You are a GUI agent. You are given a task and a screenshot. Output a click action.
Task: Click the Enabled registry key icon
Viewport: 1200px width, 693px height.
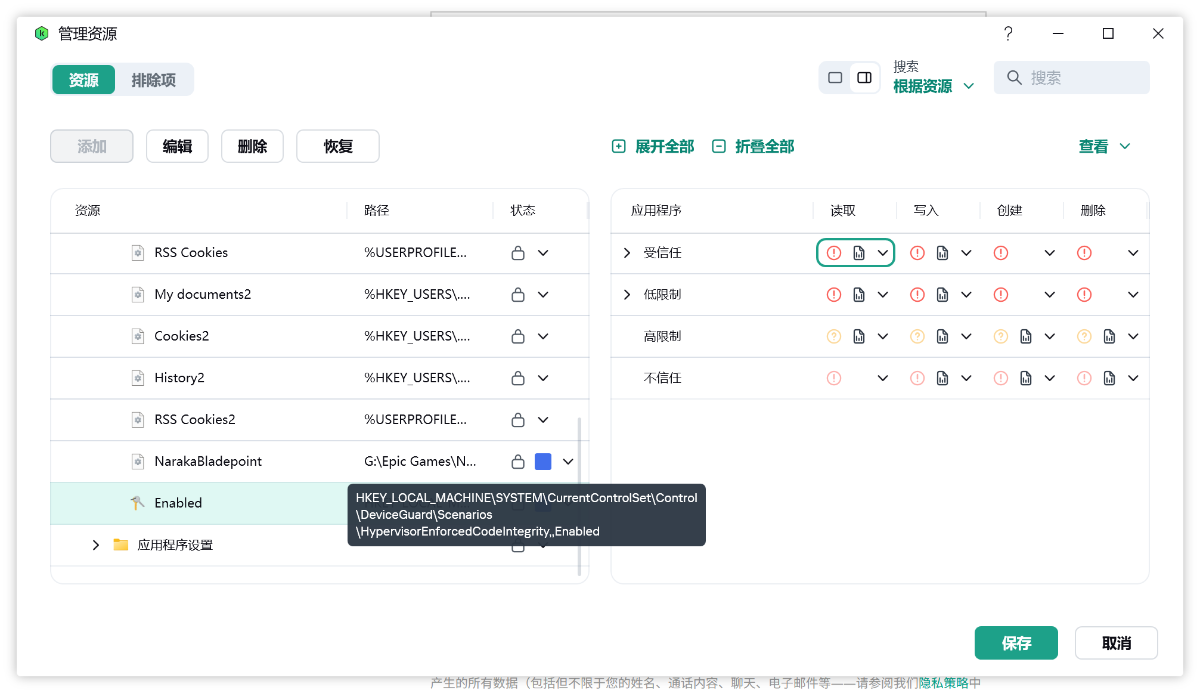[x=138, y=503]
